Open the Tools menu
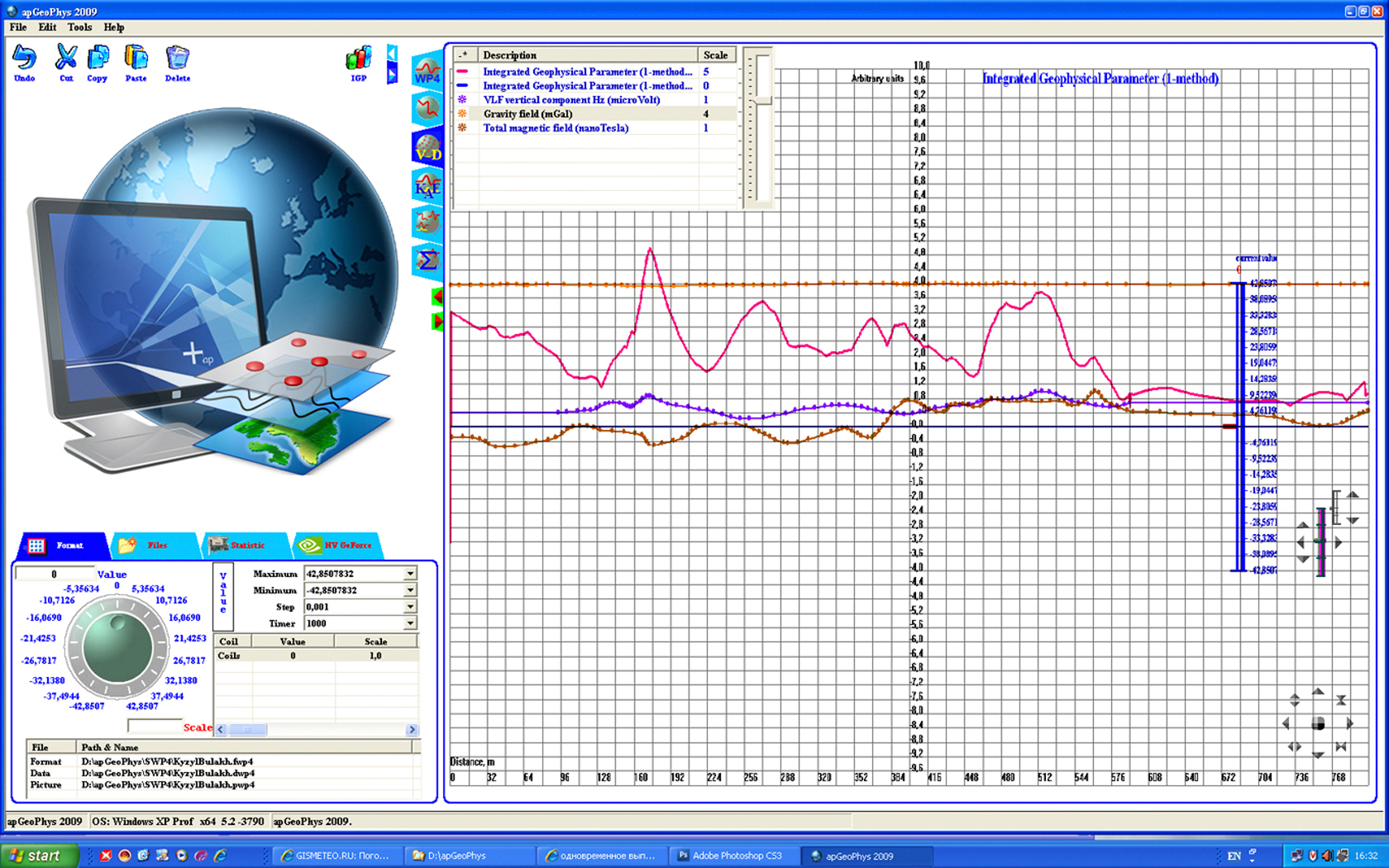 [x=79, y=27]
